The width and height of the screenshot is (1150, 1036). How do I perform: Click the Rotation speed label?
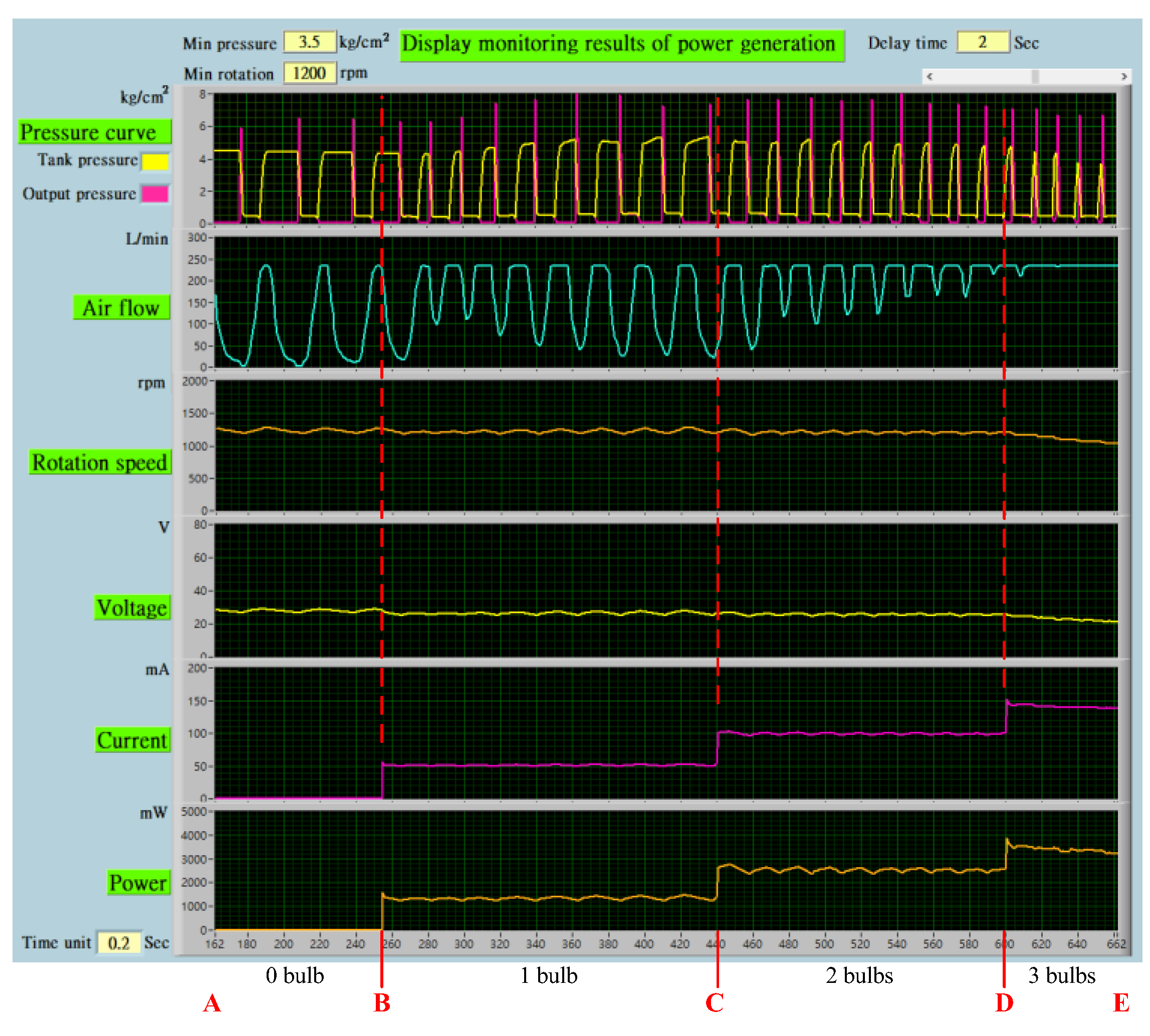100,462
